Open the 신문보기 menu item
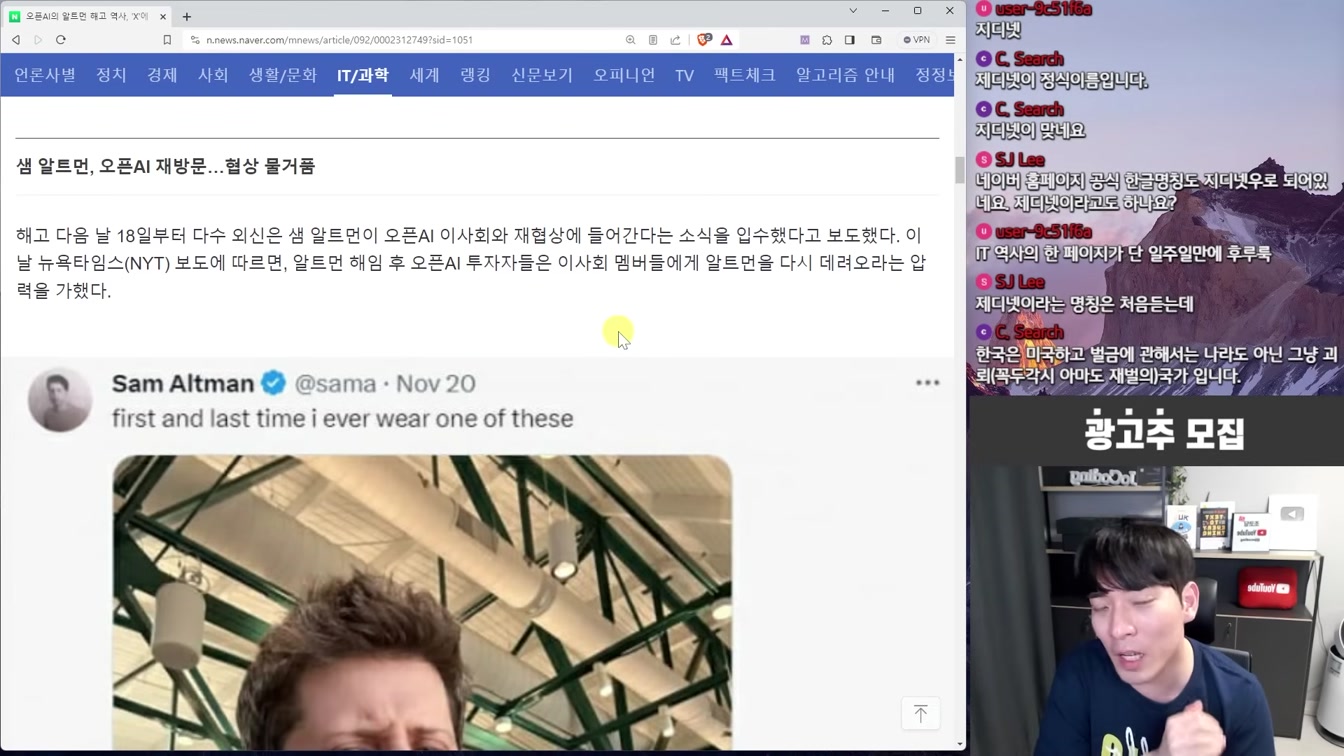The height and width of the screenshot is (756, 1344). click(542, 75)
